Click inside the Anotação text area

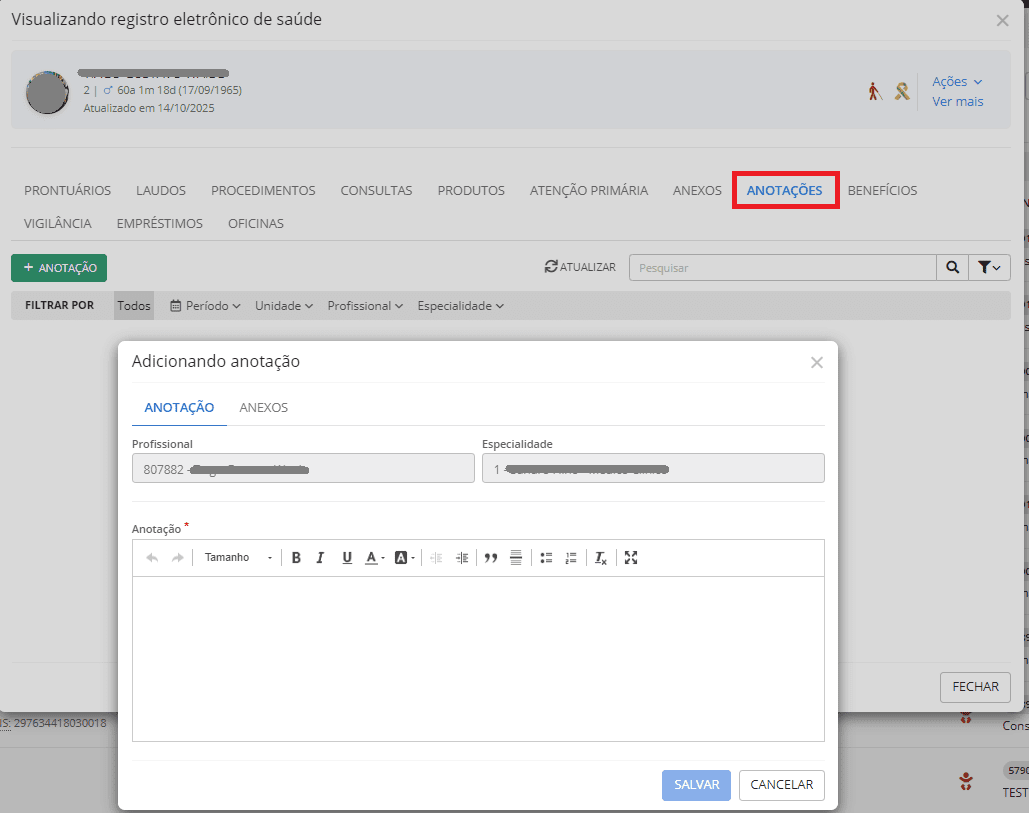pyautogui.click(x=478, y=658)
